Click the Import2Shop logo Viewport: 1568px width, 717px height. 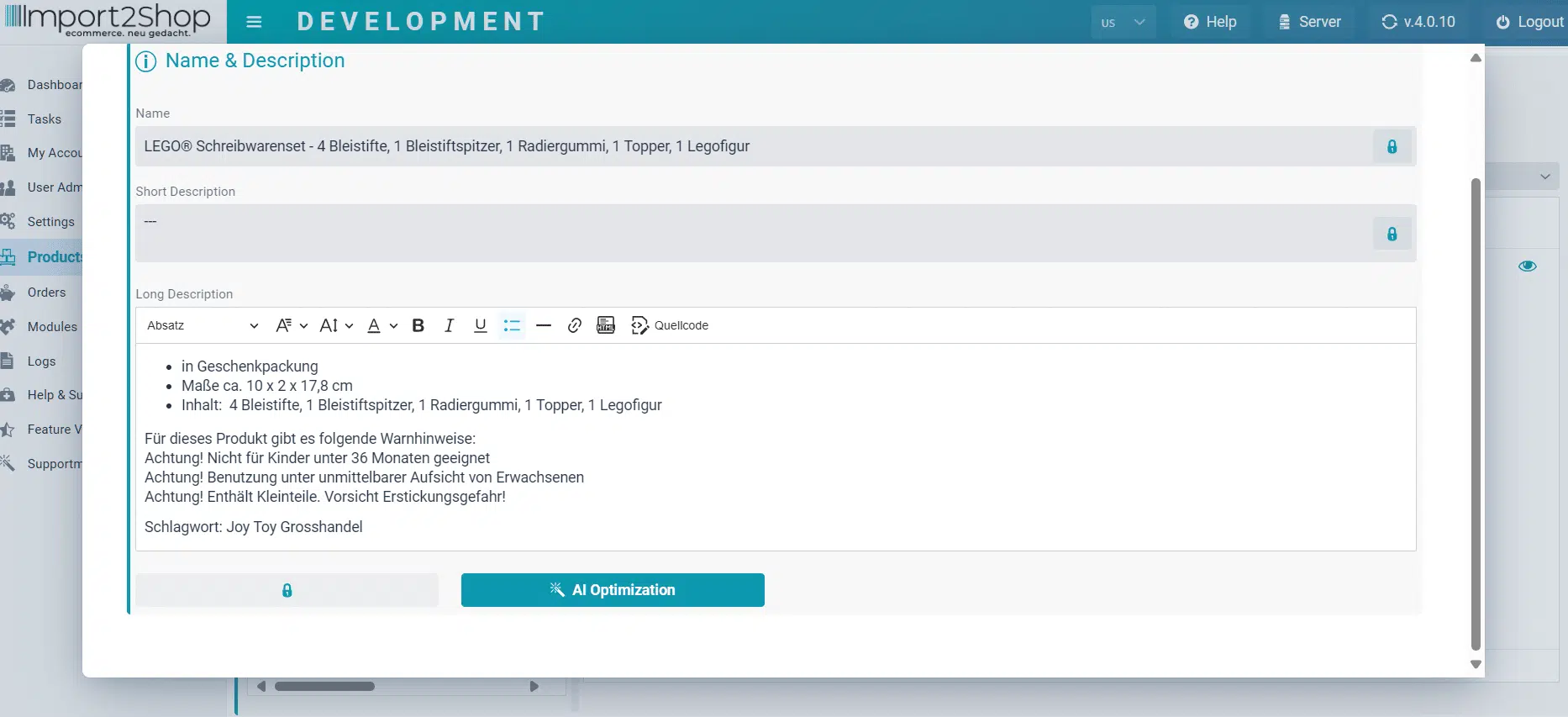[108, 20]
